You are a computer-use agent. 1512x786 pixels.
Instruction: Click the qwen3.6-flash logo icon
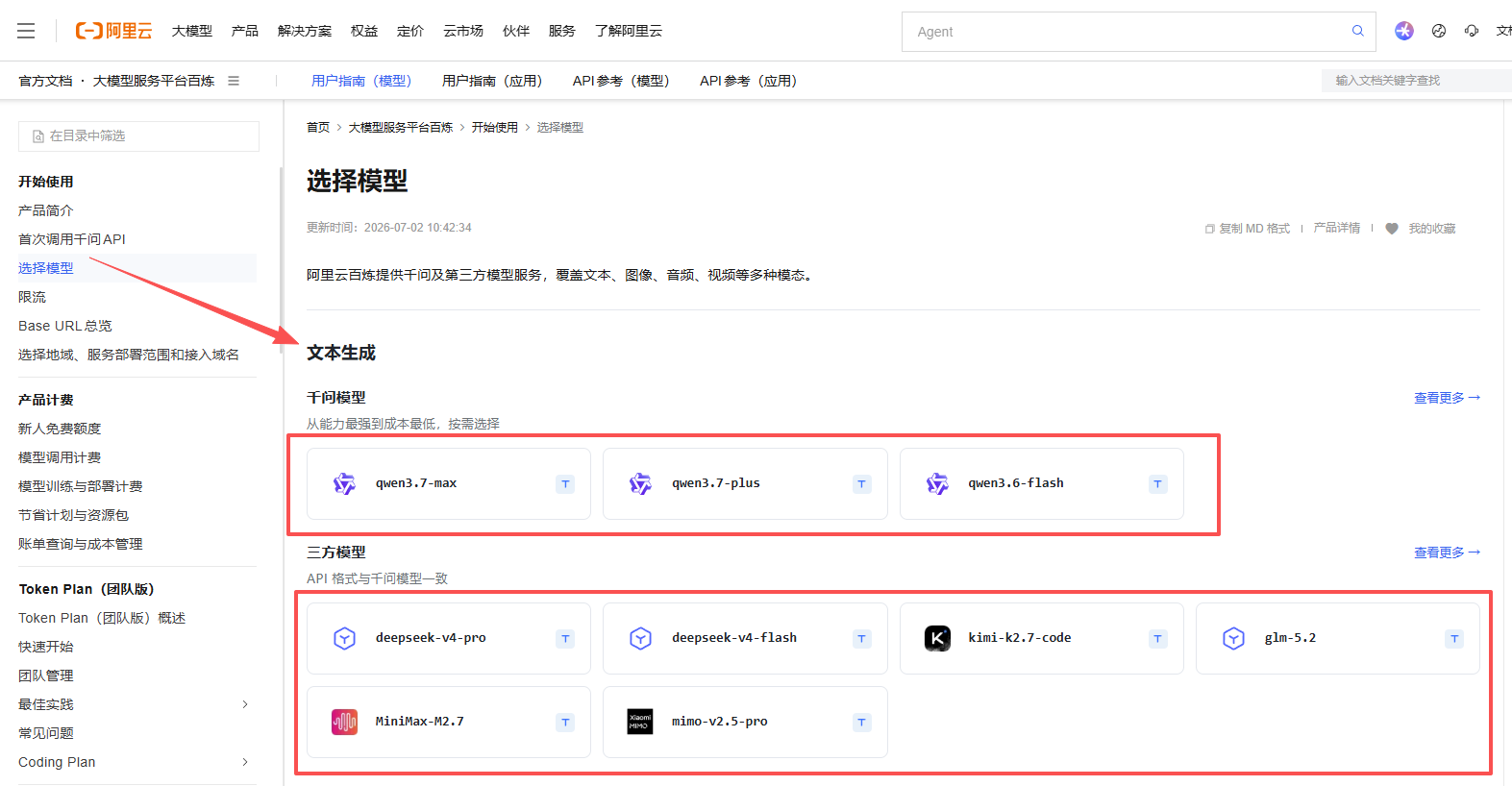(937, 483)
